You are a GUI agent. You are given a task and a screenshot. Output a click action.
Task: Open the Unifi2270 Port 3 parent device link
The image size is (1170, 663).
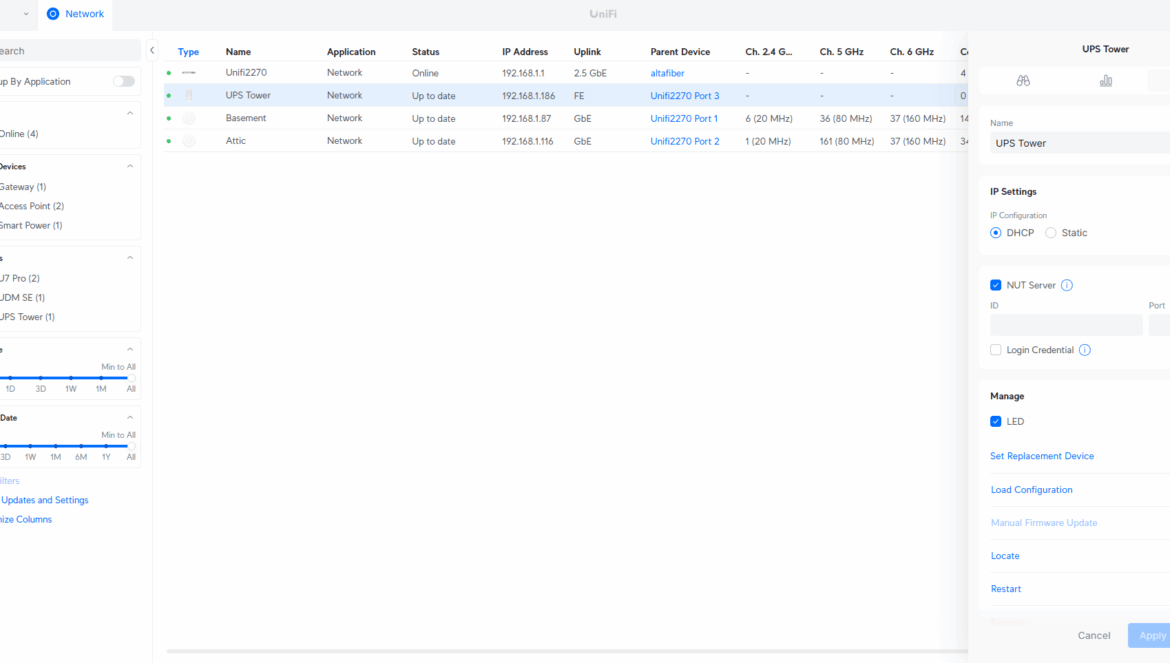[x=684, y=96]
